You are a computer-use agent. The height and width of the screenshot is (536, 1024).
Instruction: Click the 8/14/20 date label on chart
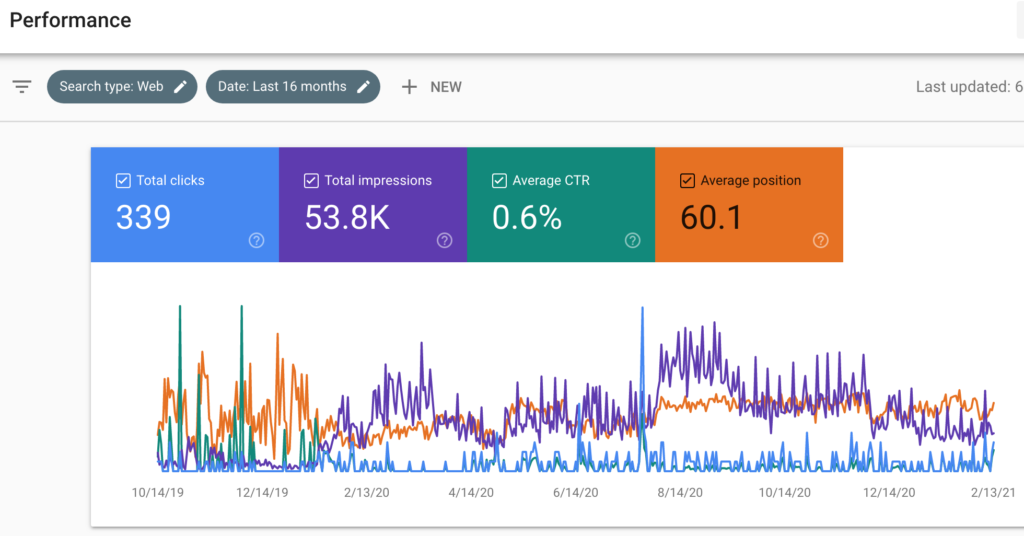pyautogui.click(x=680, y=493)
